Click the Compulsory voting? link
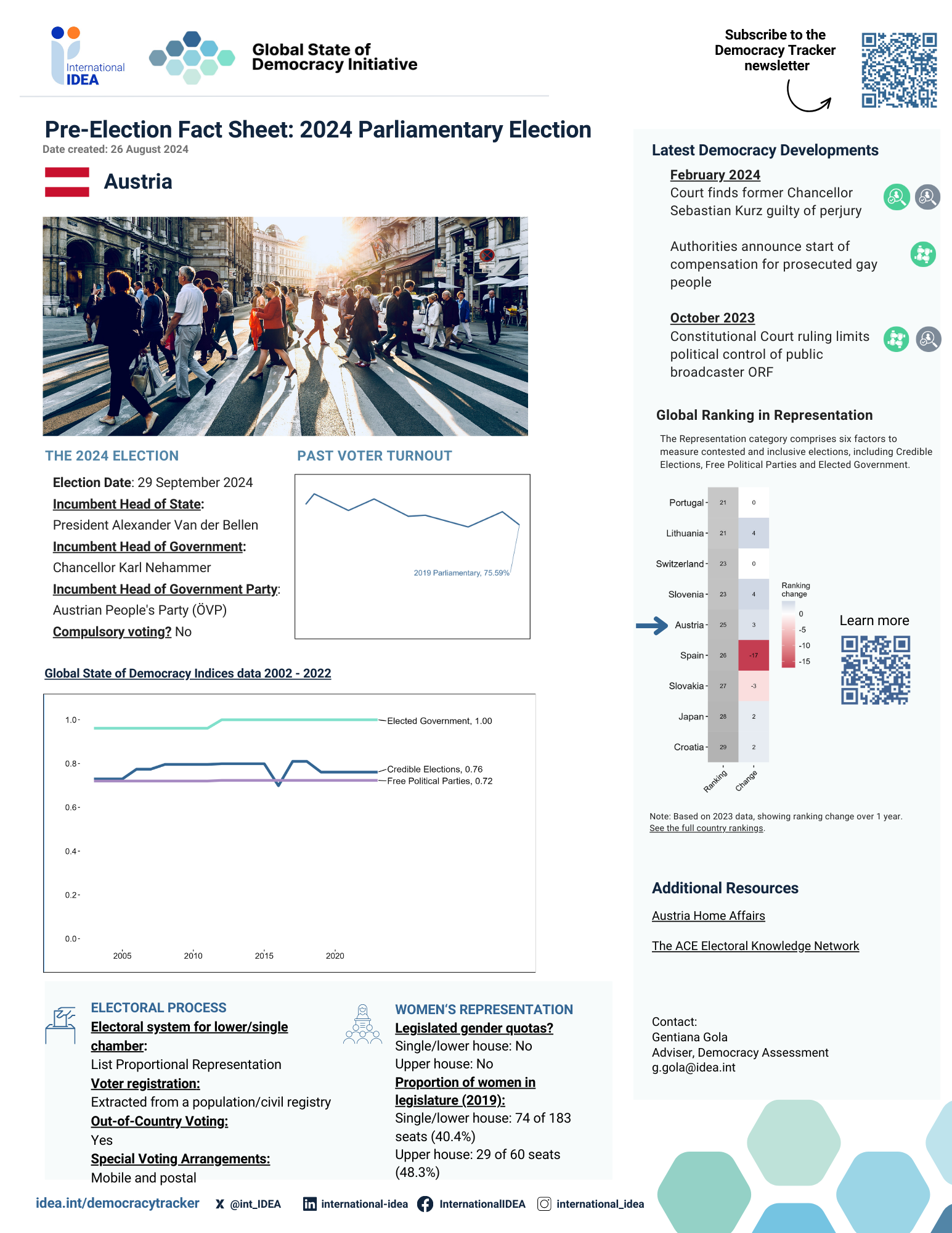This screenshot has height=1233, width=952. (112, 632)
